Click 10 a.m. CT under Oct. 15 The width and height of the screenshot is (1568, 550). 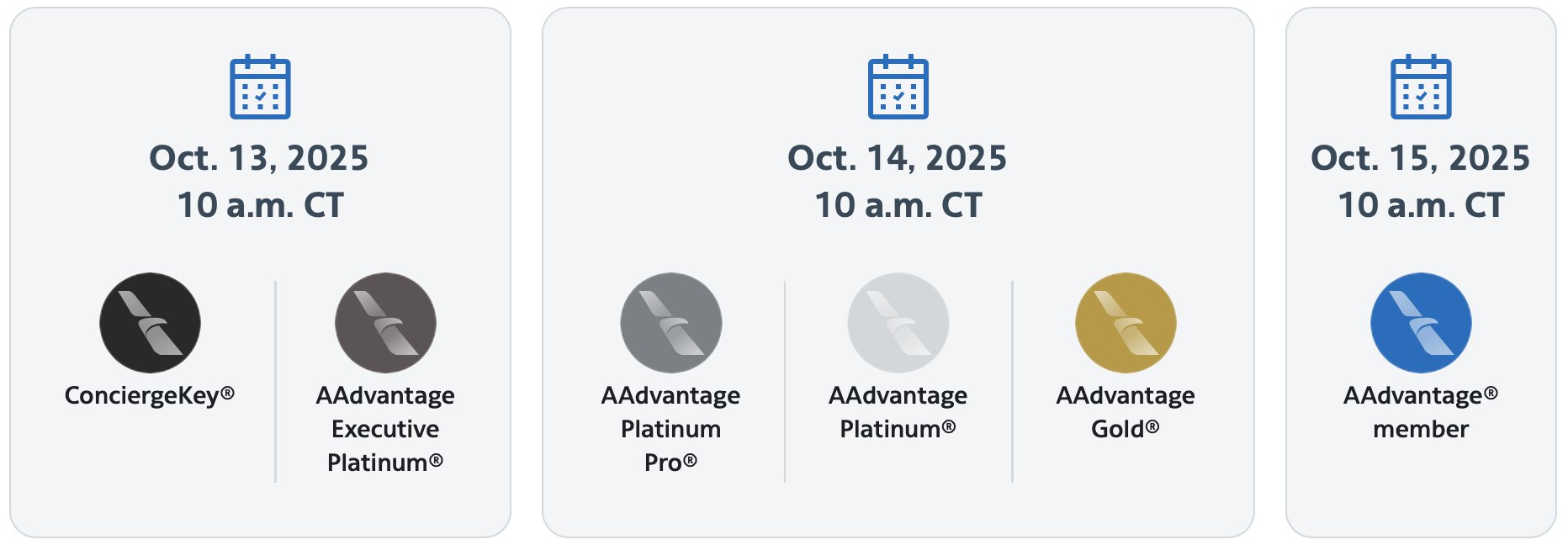coord(1421,205)
